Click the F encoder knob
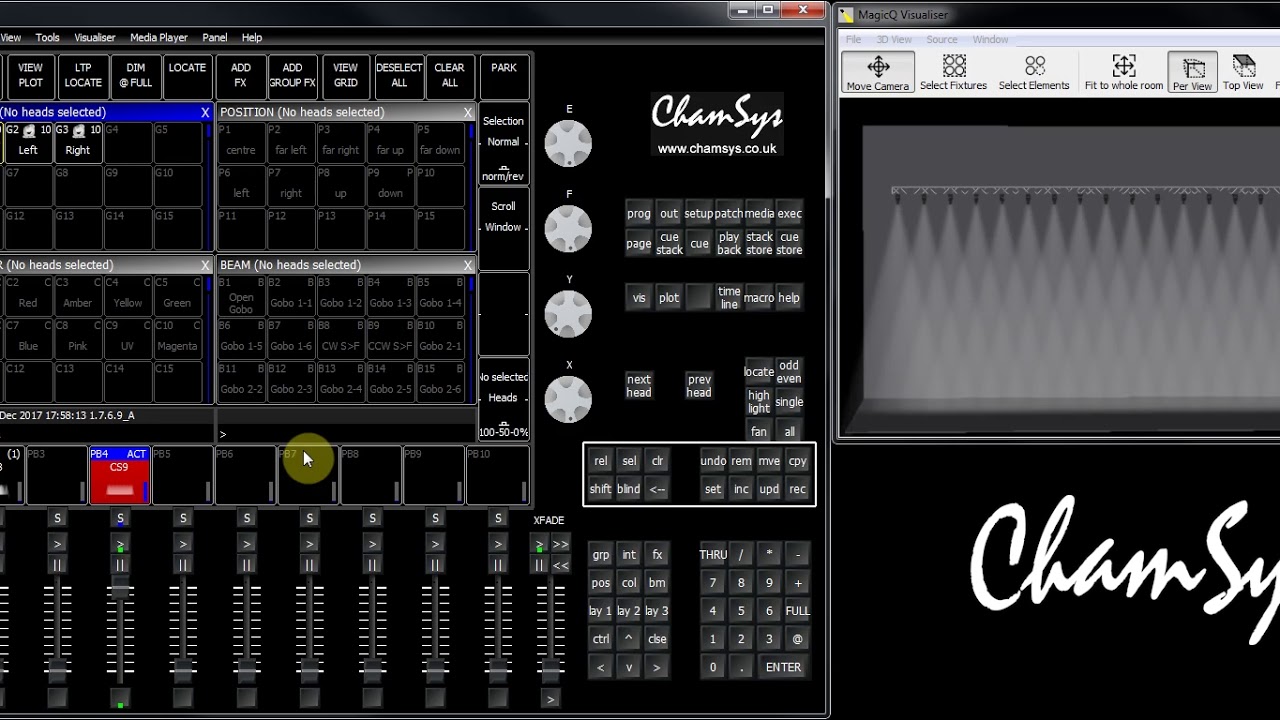 [x=568, y=228]
